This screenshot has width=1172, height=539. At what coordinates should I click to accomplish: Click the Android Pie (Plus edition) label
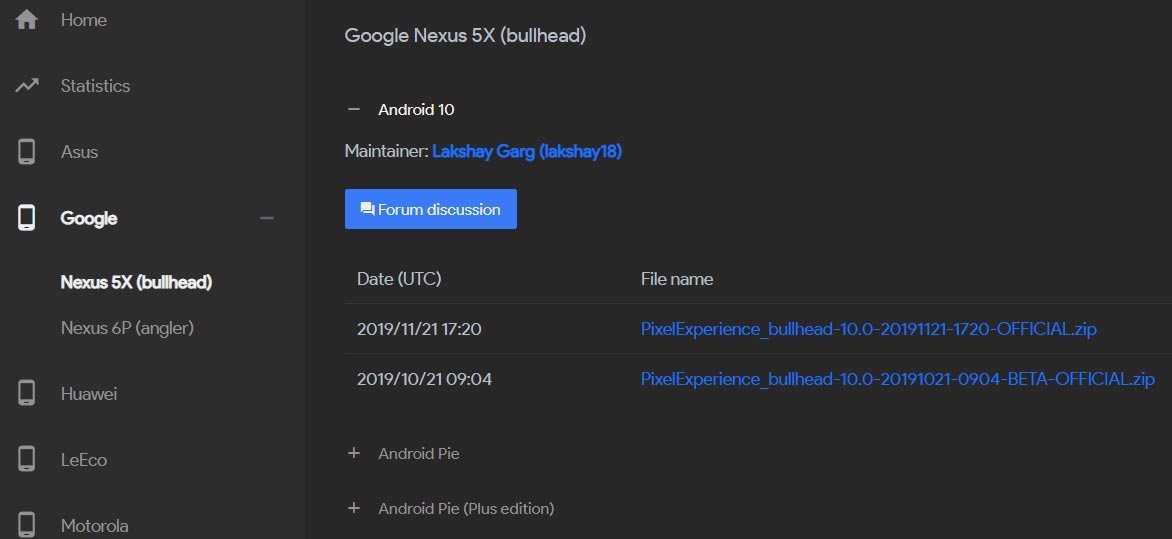[x=466, y=508]
